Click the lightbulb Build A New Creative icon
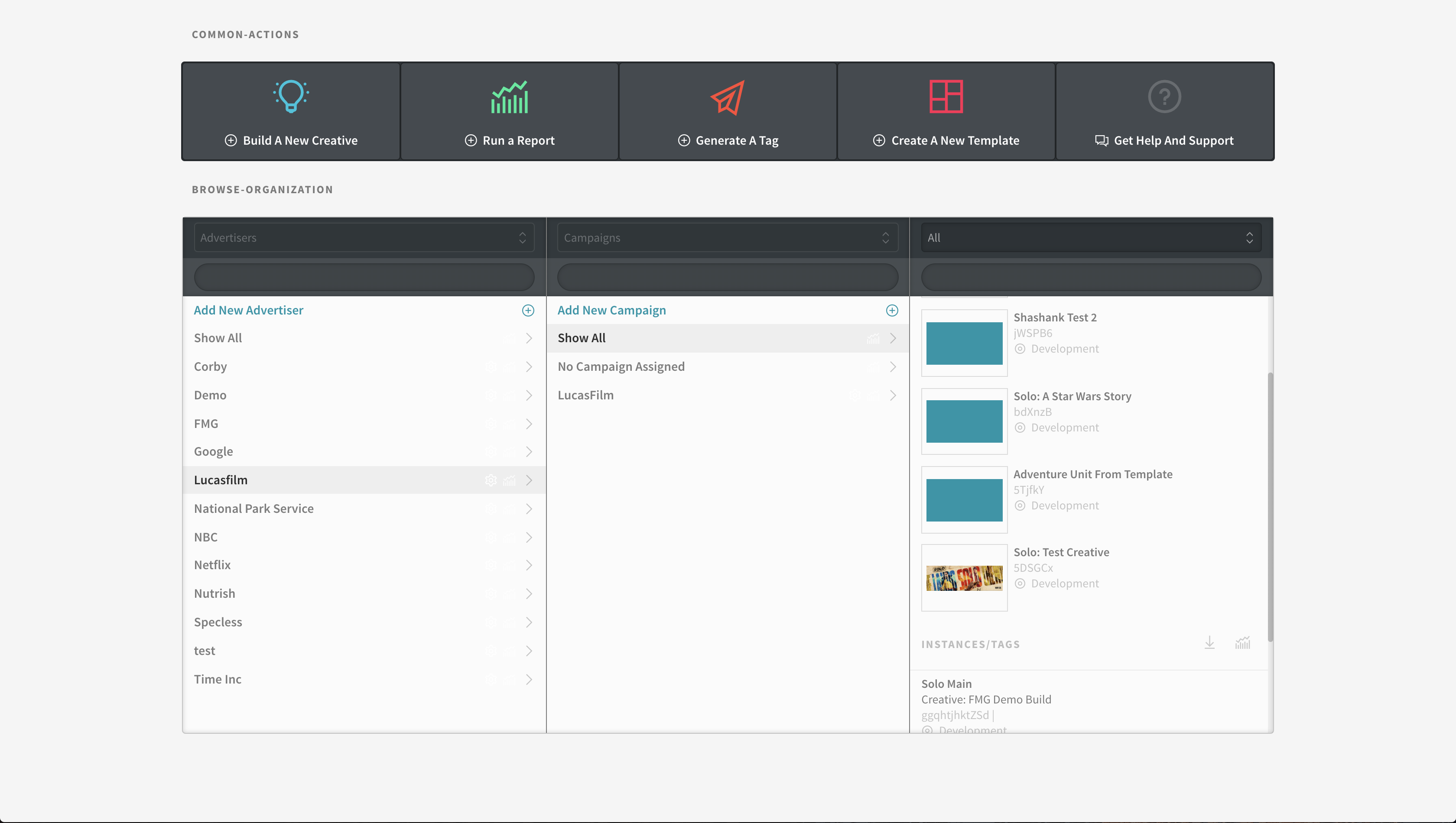Image resolution: width=1456 pixels, height=823 pixels. point(291,97)
